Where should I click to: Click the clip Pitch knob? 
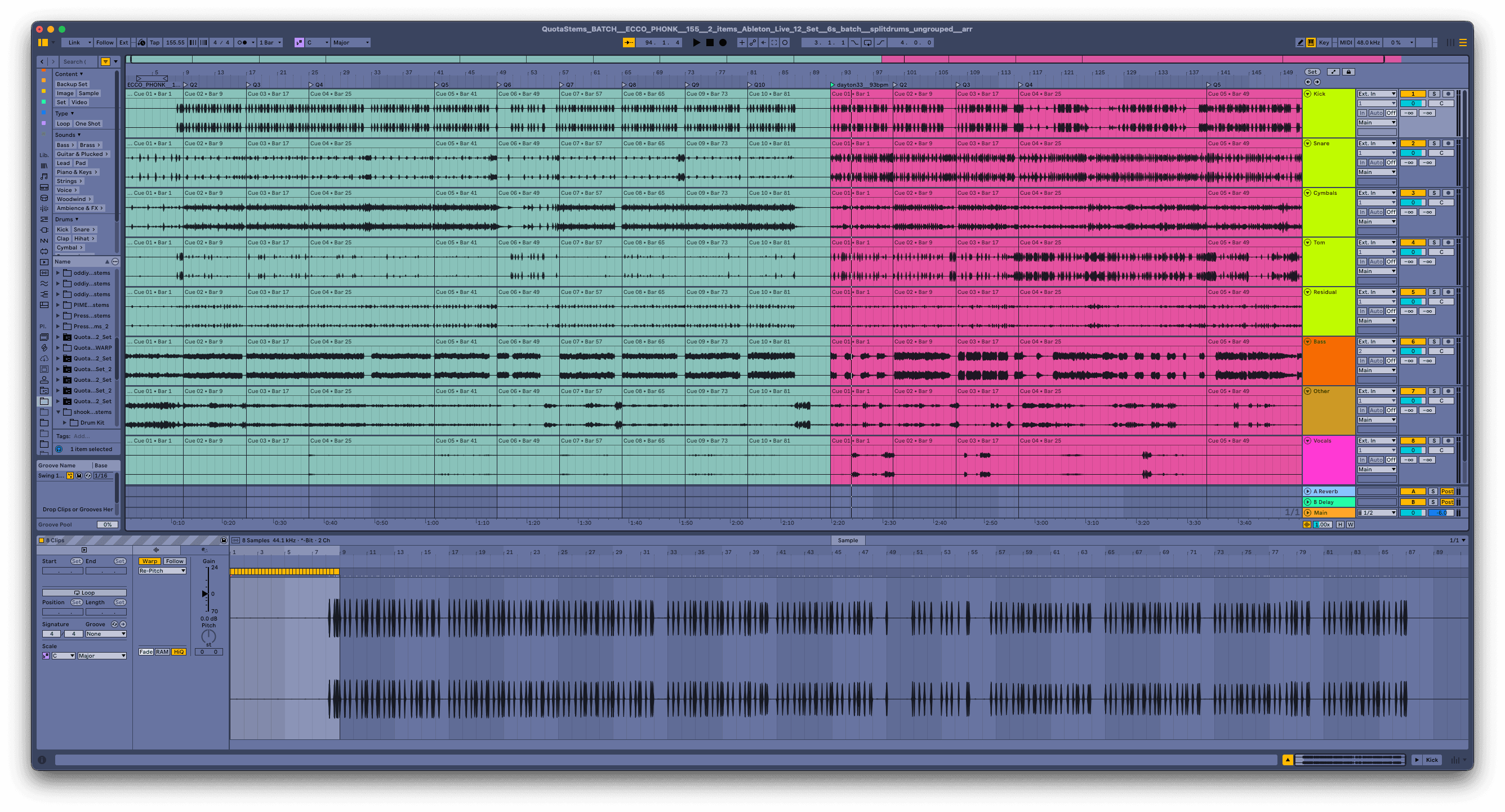tap(208, 636)
